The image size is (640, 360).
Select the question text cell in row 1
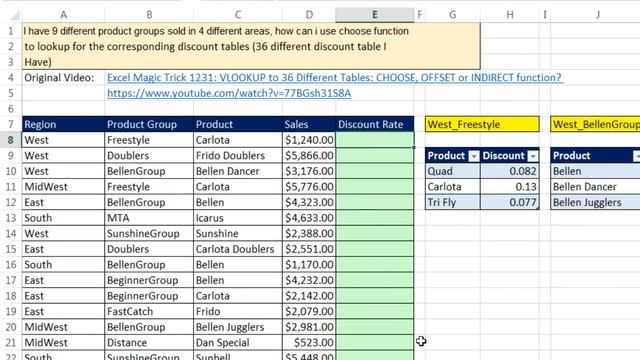pos(251,31)
